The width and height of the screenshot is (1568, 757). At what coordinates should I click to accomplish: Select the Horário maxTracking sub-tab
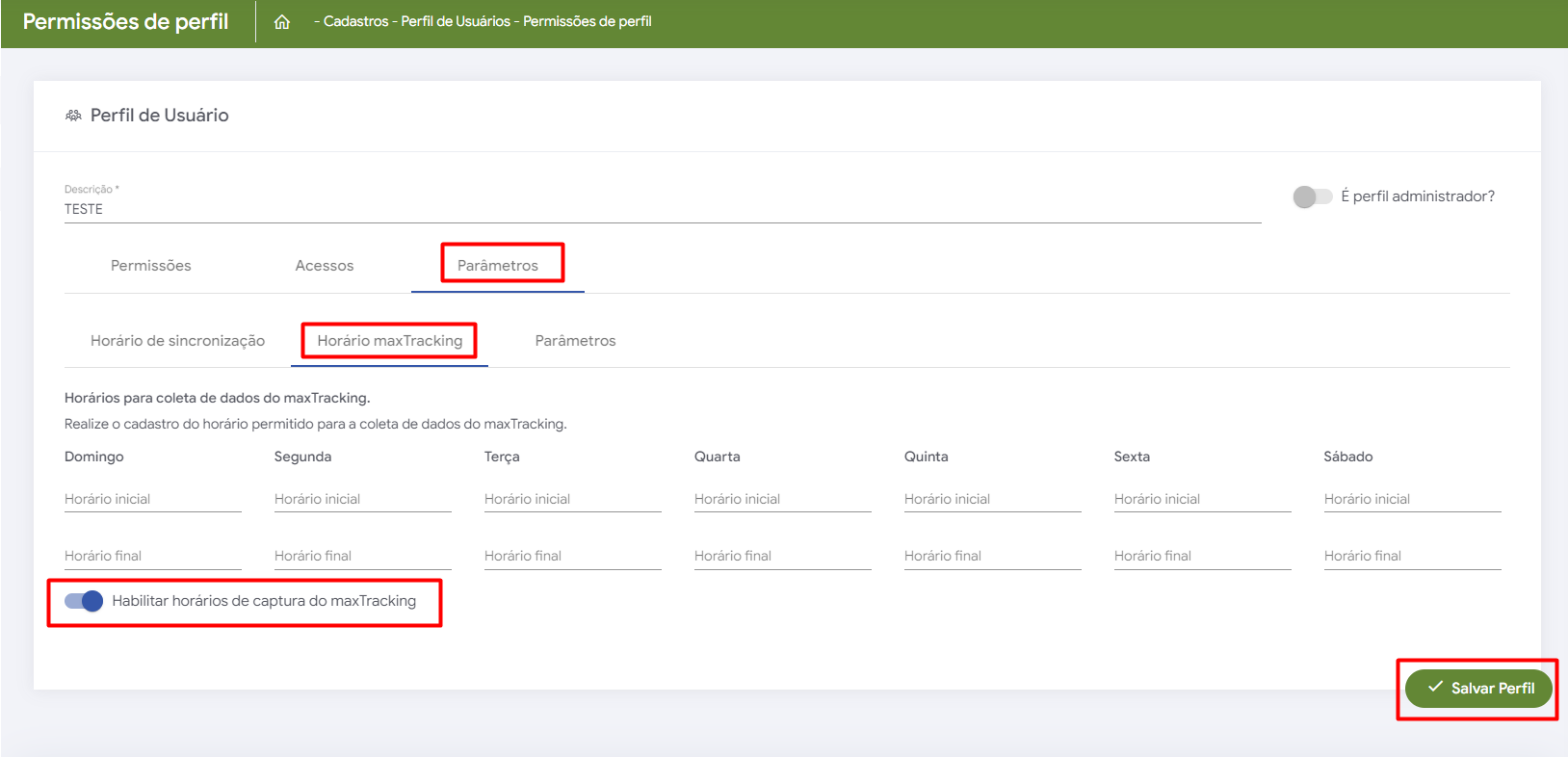(389, 341)
